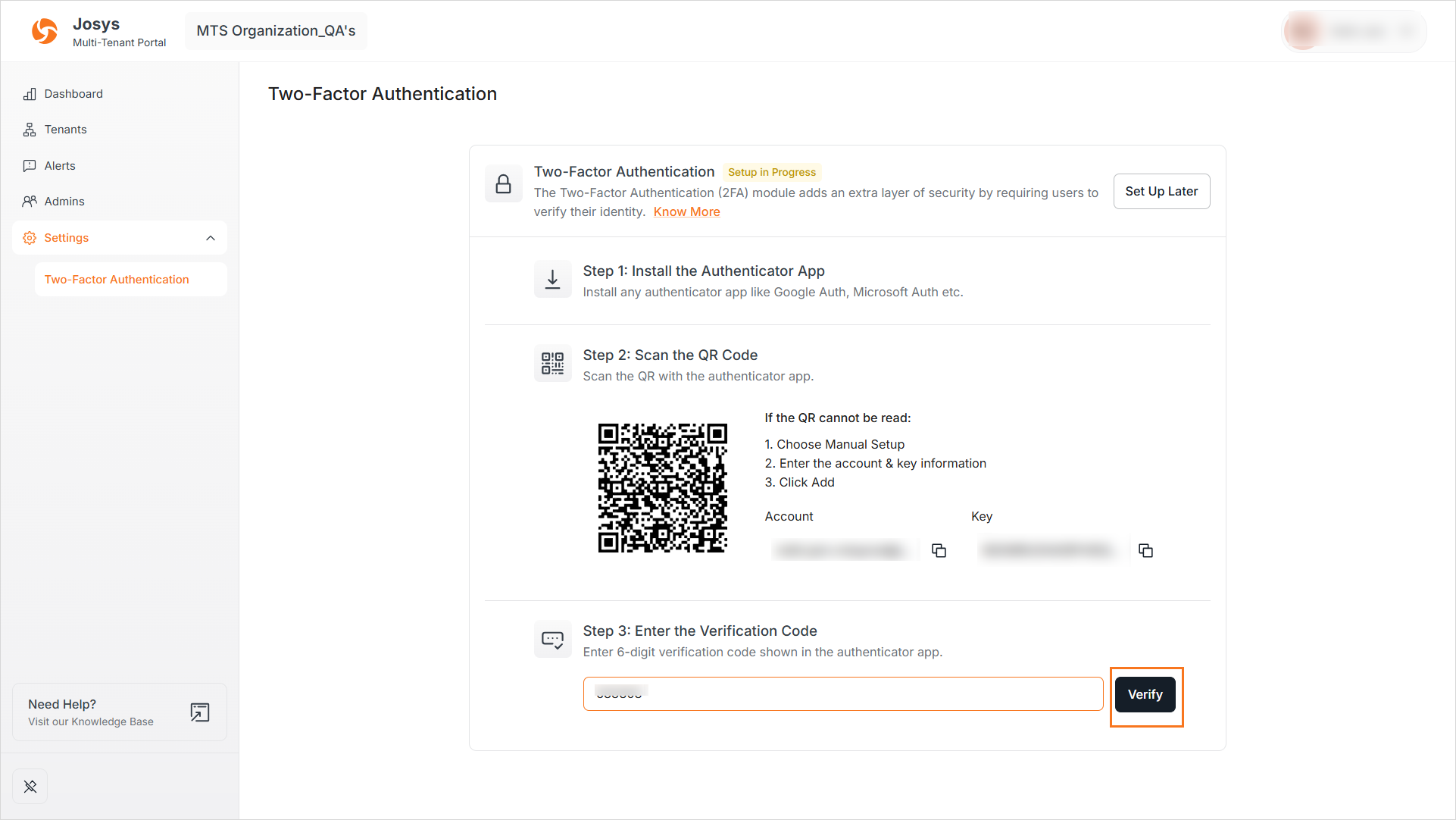
Task: Open the user profile menu
Action: 1354,31
